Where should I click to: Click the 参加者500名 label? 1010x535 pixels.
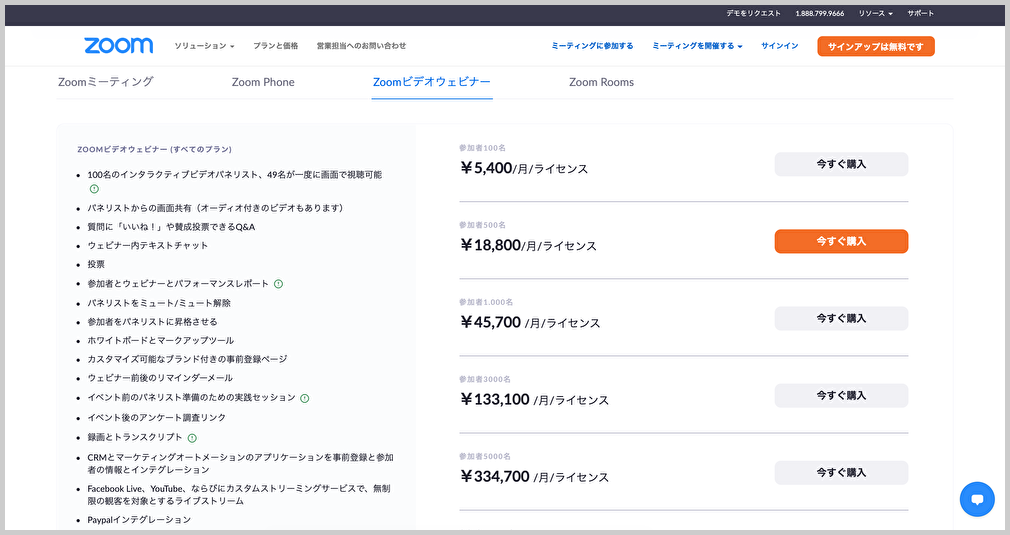[x=482, y=225]
